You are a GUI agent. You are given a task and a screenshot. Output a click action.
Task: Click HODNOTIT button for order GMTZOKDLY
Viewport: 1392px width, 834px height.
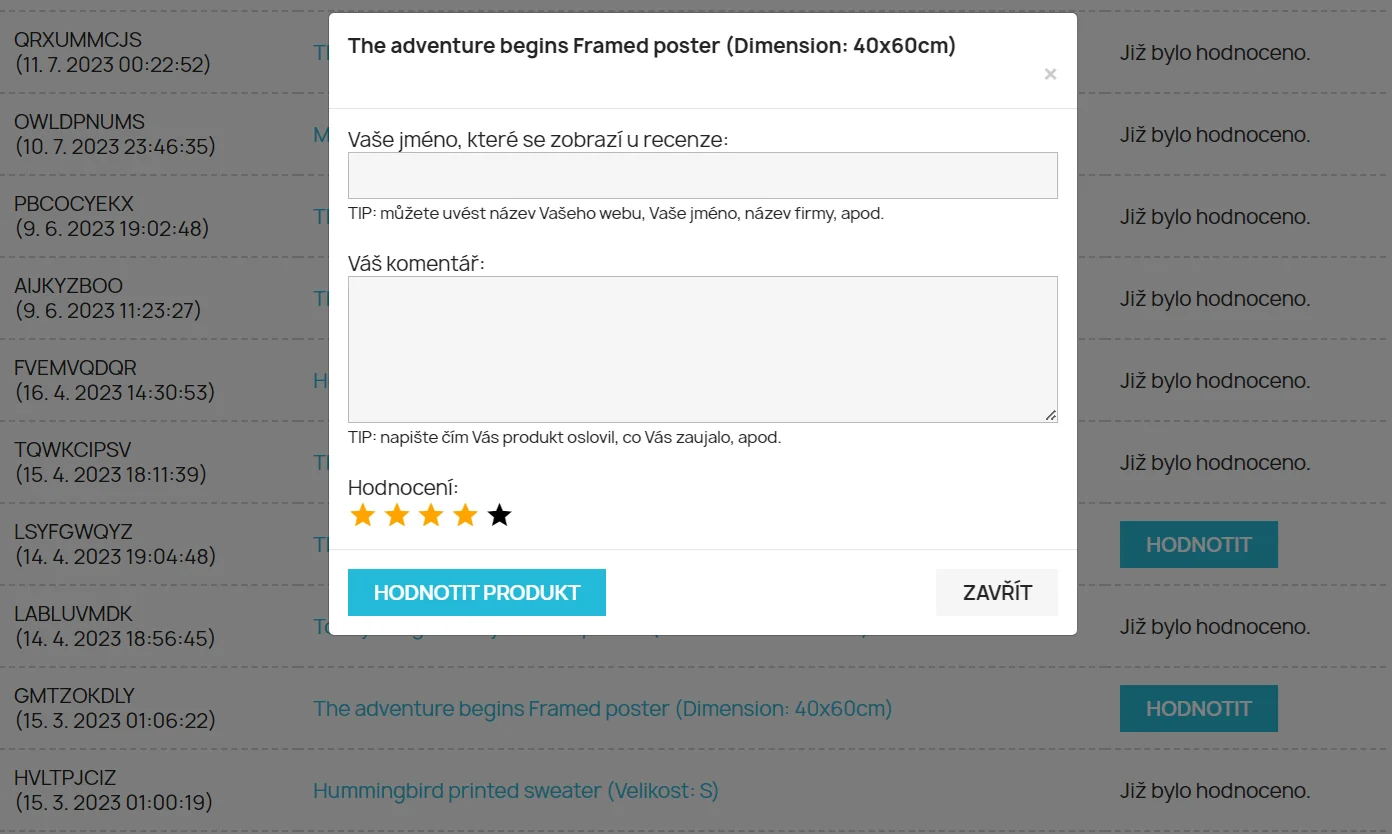(x=1198, y=709)
